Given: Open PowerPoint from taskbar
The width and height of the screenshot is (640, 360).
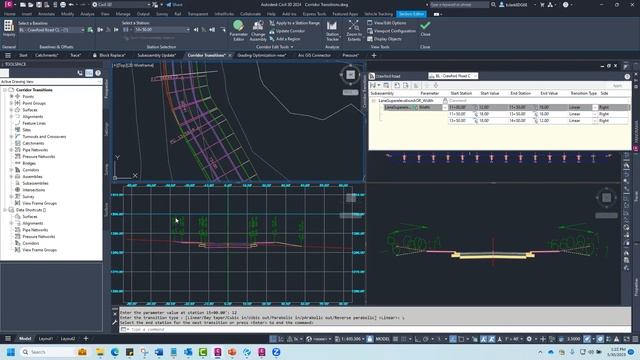Looking at the screenshot, I should click(232, 352).
